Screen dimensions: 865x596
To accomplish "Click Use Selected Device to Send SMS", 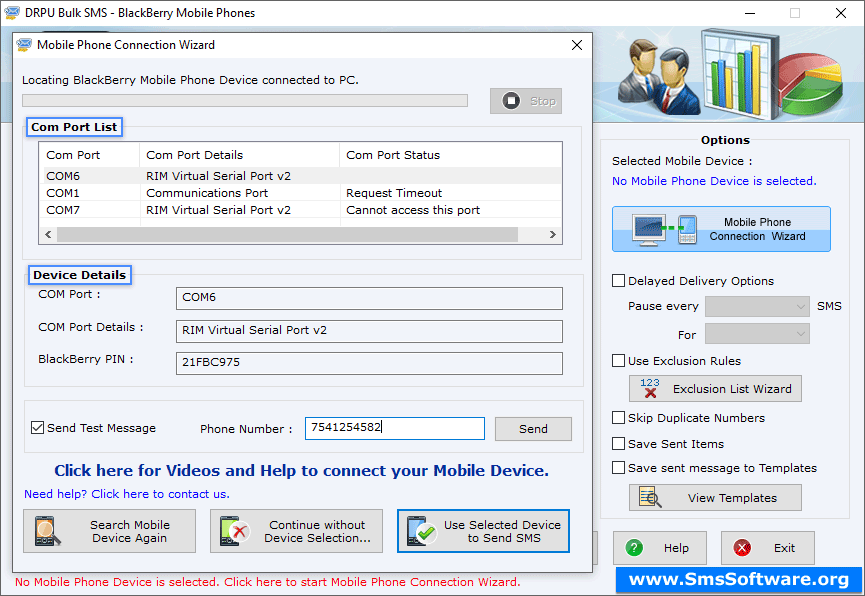I will [483, 531].
